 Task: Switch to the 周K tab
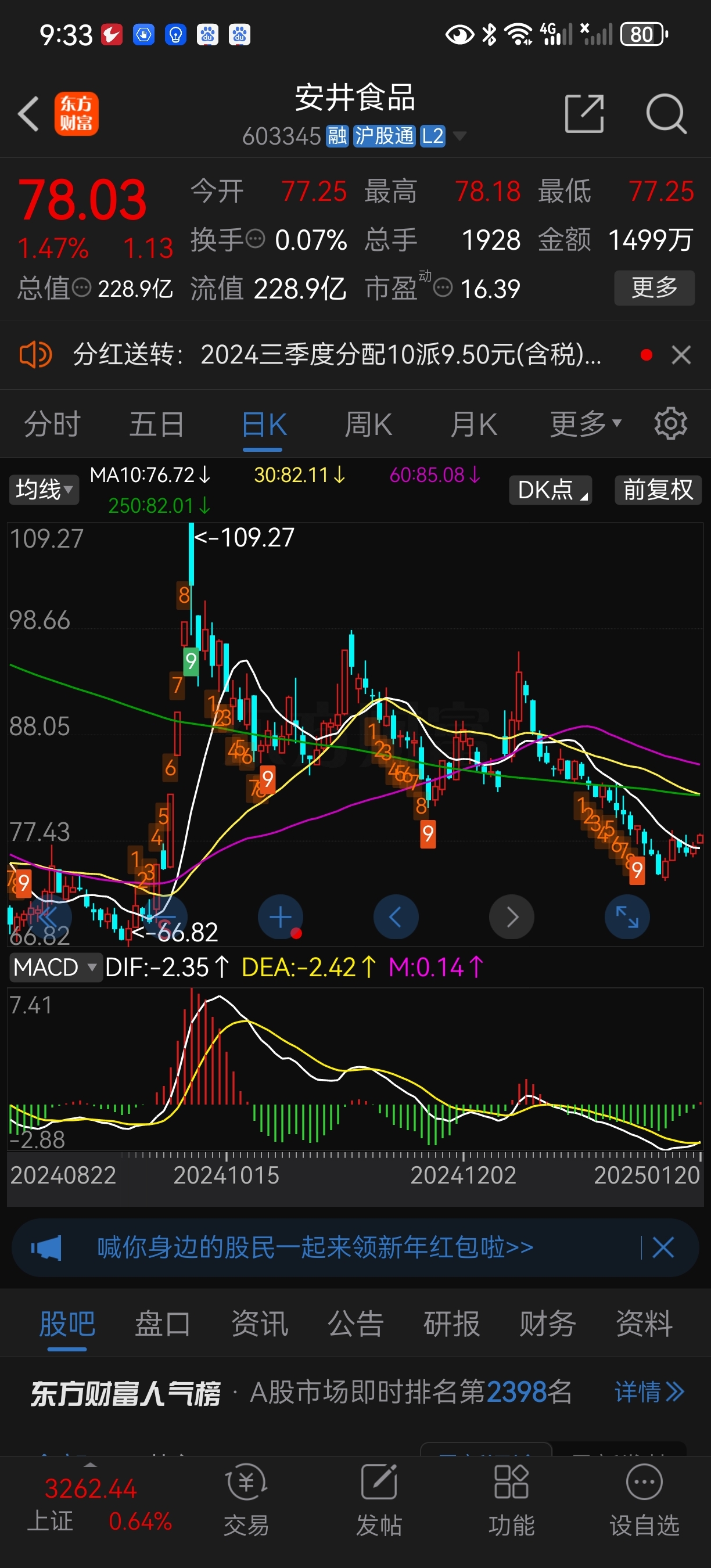click(368, 424)
